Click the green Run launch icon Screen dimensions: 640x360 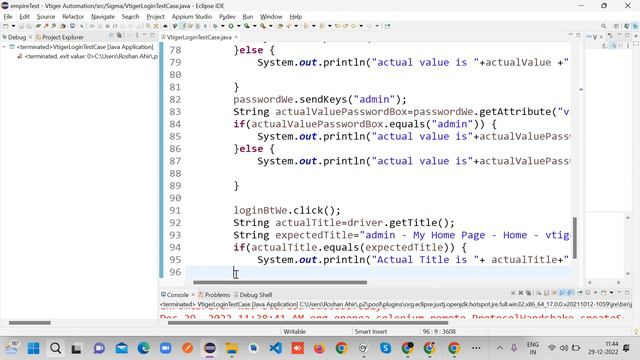pyautogui.click(x=231, y=26)
